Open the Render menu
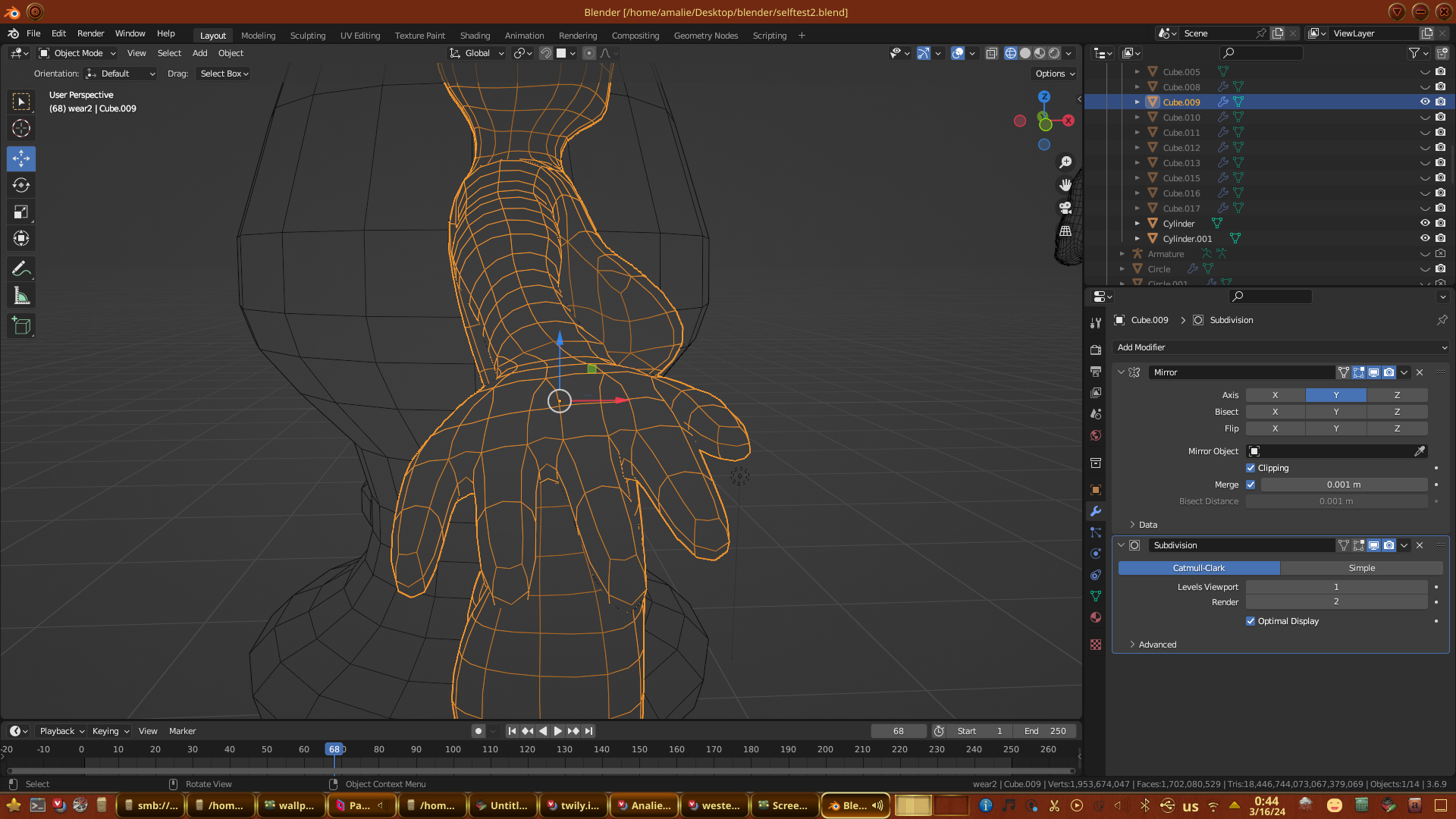 point(90,33)
